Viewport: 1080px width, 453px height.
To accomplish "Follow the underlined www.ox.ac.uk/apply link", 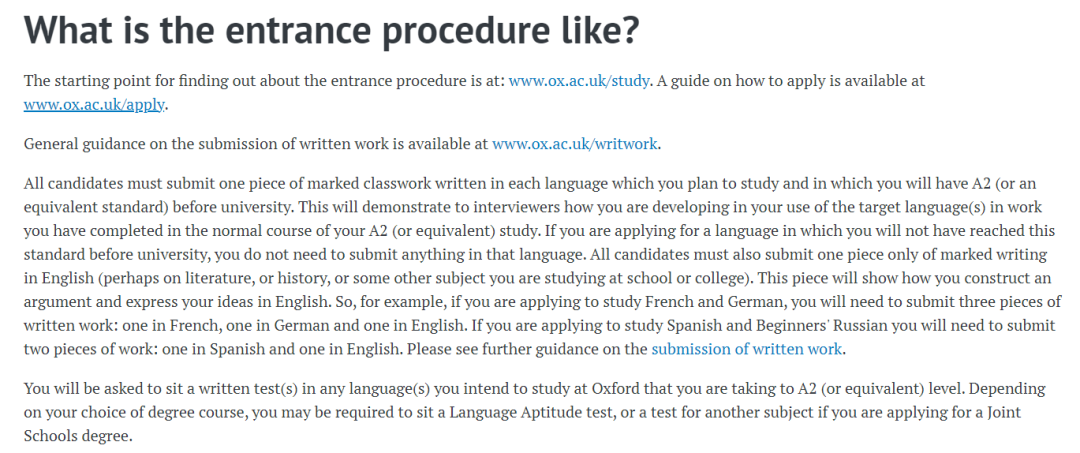I will click(94, 105).
